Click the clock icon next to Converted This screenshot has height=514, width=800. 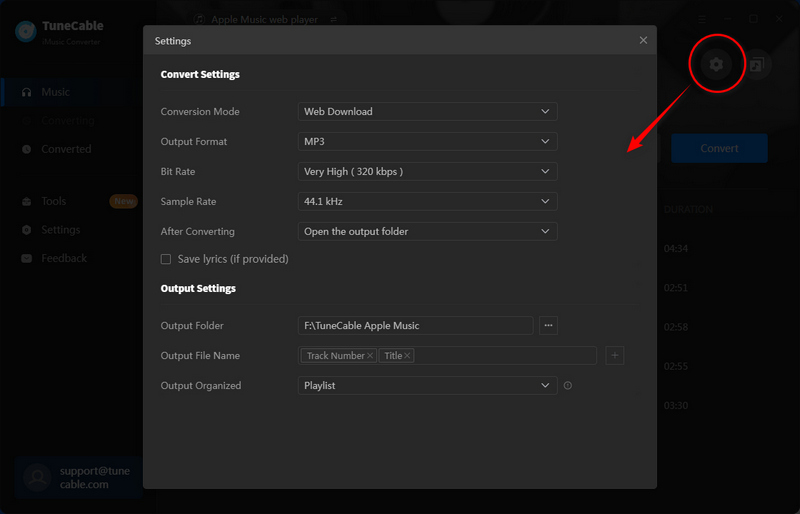(x=27, y=149)
